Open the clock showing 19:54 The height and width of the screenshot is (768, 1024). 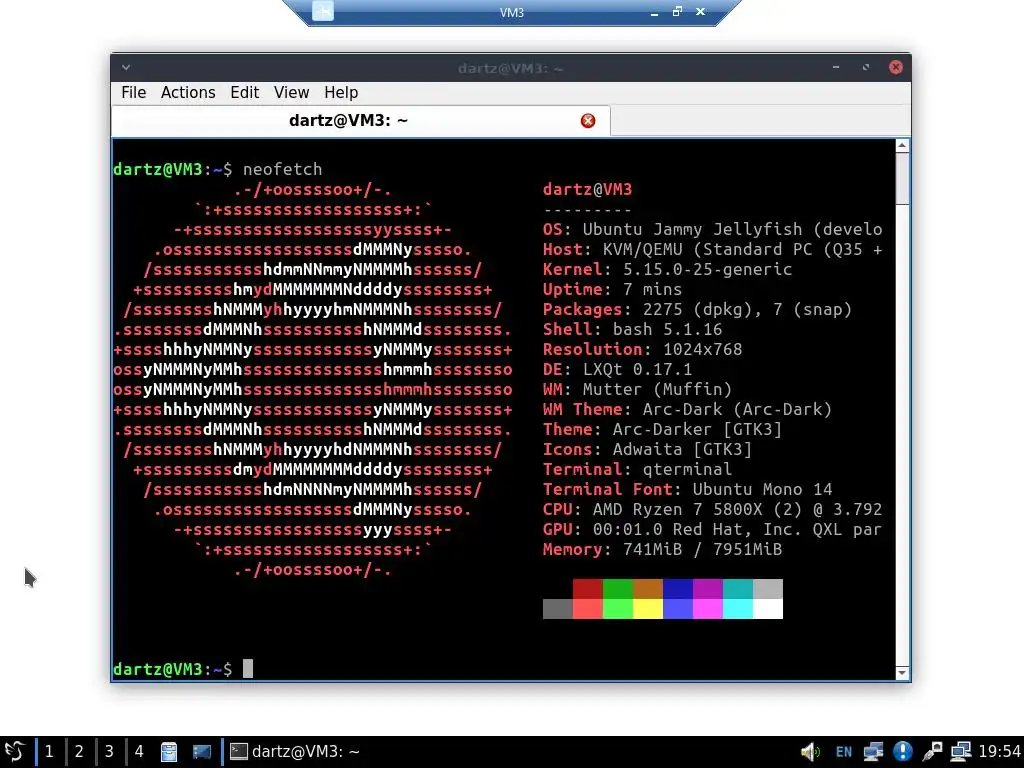999,751
